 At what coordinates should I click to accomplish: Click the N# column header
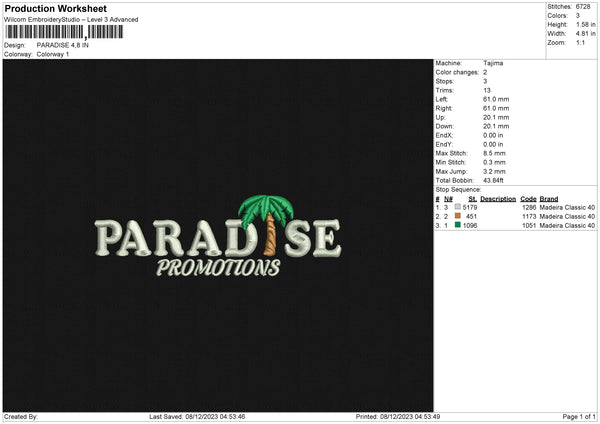(x=448, y=199)
